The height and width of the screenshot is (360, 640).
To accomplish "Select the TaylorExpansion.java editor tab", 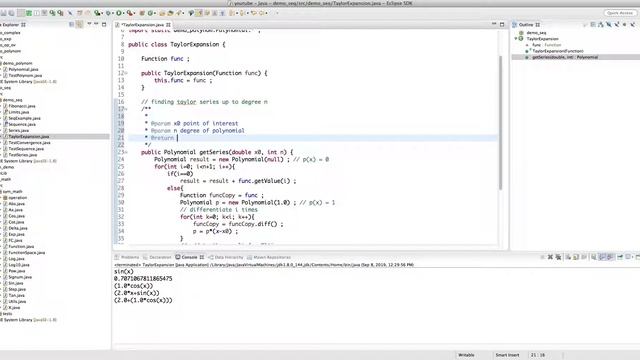I will coord(142,24).
